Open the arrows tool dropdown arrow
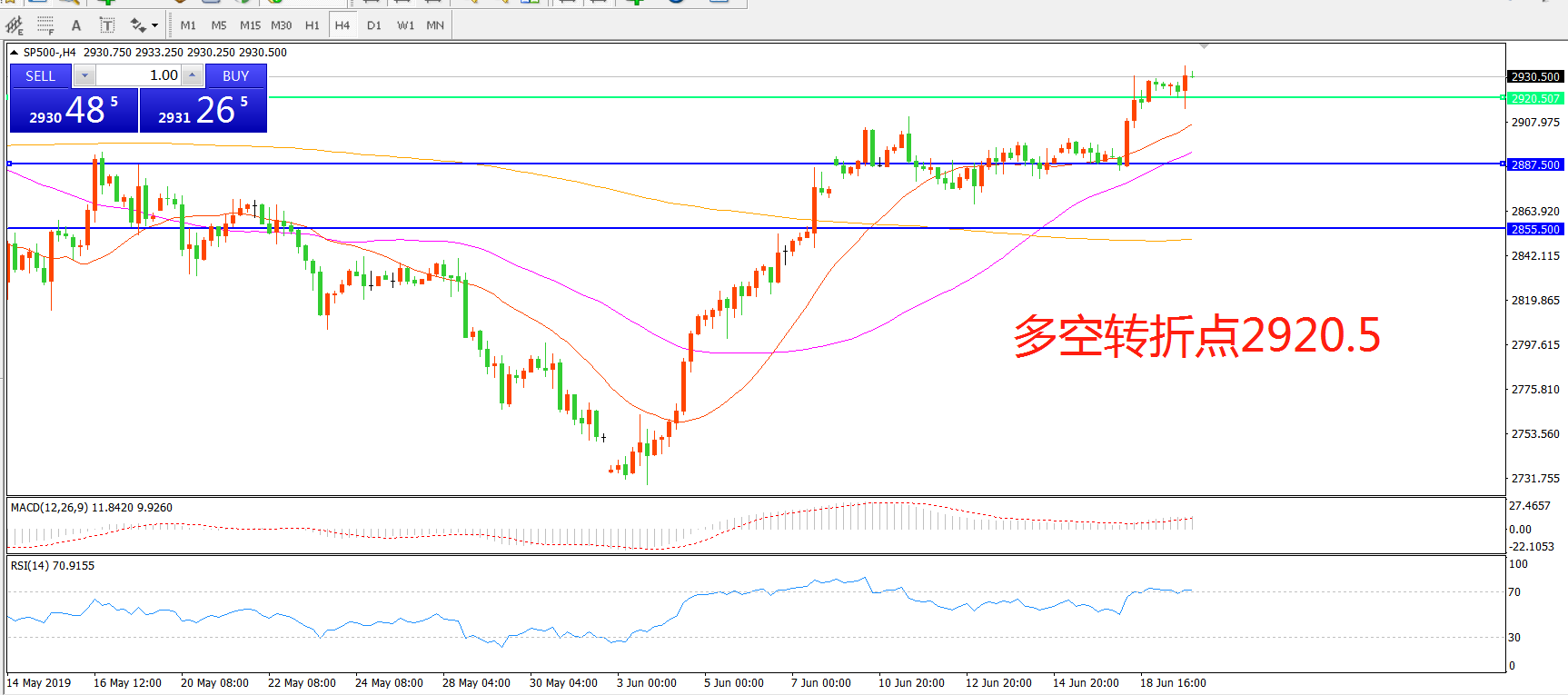The height and width of the screenshot is (695, 1568). click(154, 25)
